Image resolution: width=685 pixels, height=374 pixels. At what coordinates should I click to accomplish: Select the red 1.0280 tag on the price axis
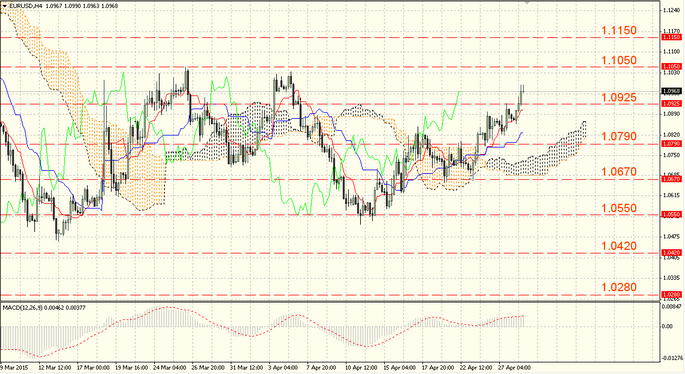671,294
